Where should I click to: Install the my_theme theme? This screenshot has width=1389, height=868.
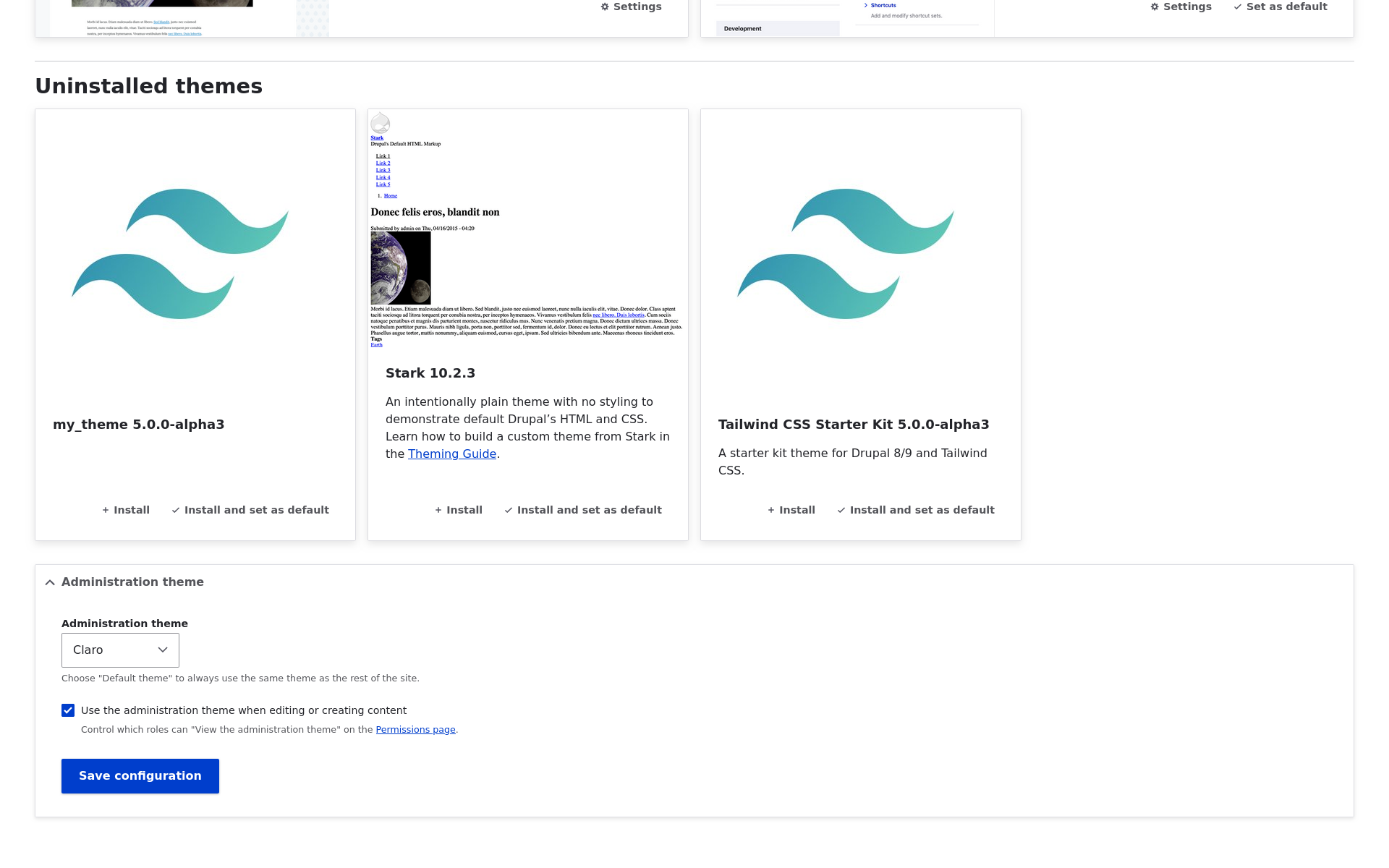pos(126,510)
